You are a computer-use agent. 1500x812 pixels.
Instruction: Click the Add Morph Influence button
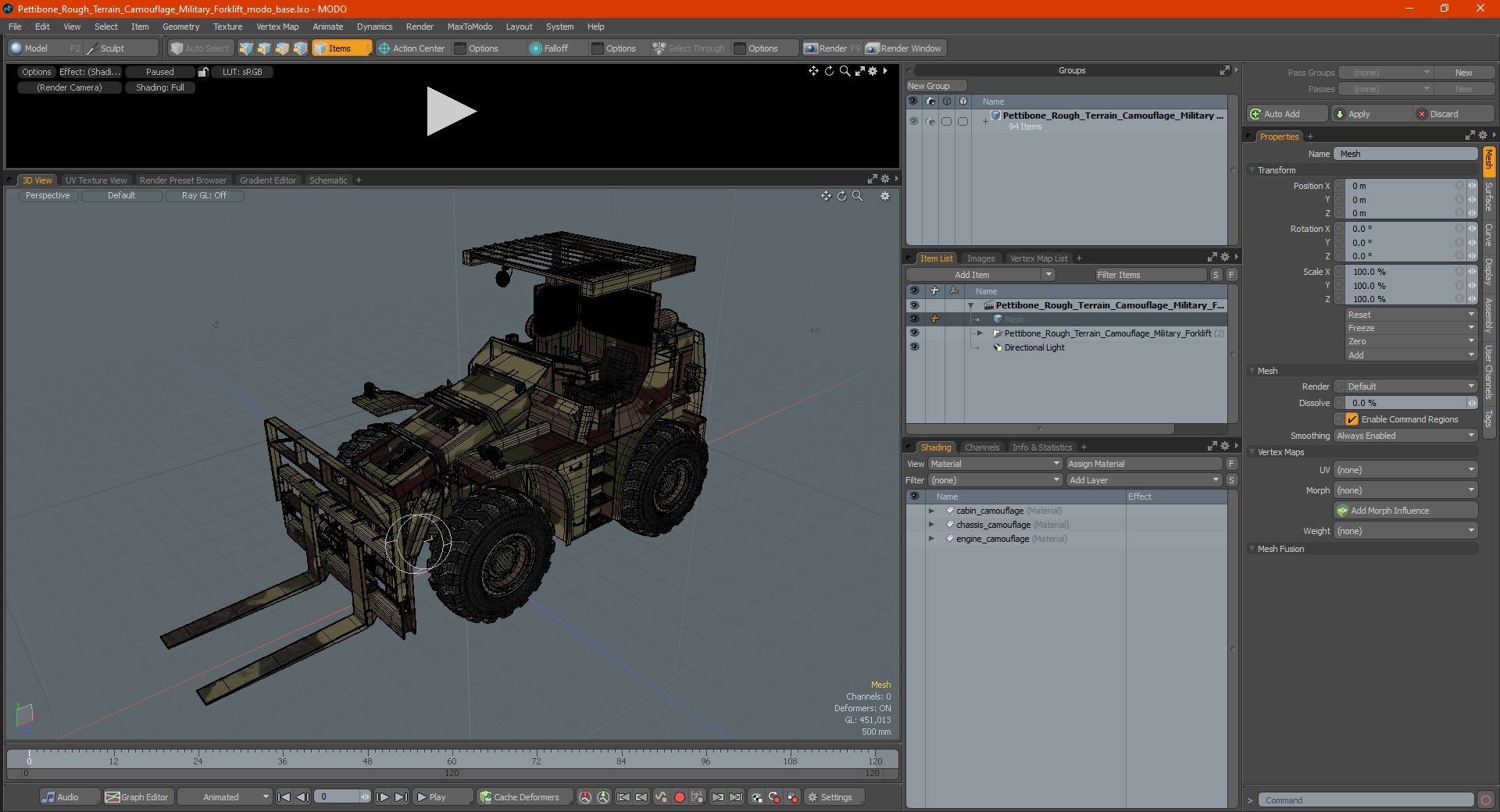pyautogui.click(x=1406, y=511)
